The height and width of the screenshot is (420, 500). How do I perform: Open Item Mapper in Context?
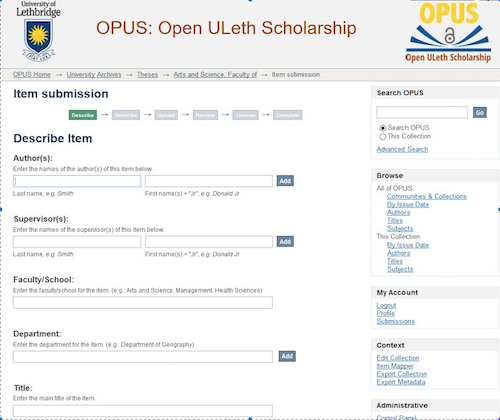(x=395, y=366)
